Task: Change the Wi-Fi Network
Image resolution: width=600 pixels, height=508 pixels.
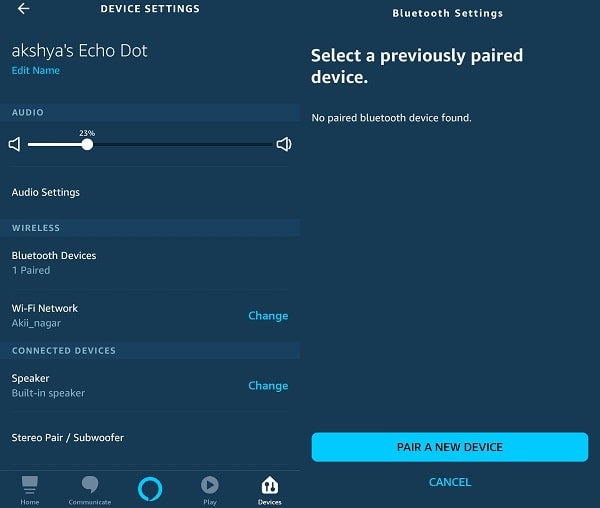Action: [x=268, y=316]
